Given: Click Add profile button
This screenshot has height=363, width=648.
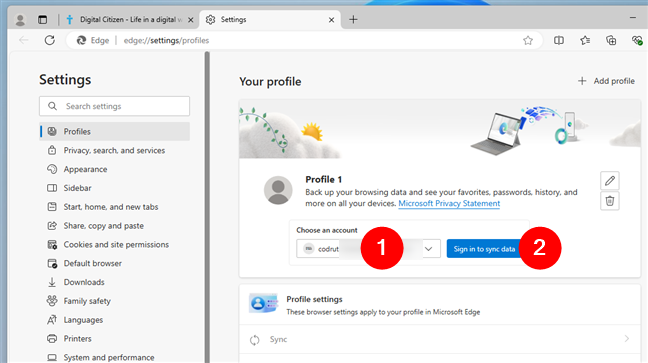Looking at the screenshot, I should pyautogui.click(x=606, y=81).
